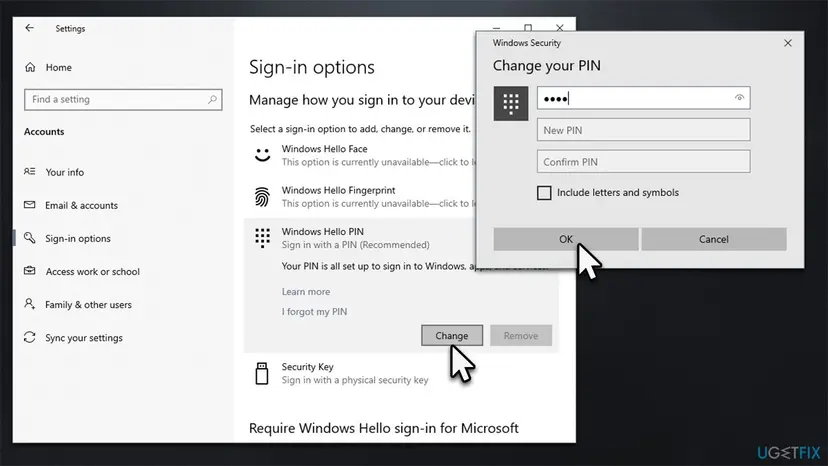Go back using the Settings back arrow
828x466 pixels.
(30, 28)
